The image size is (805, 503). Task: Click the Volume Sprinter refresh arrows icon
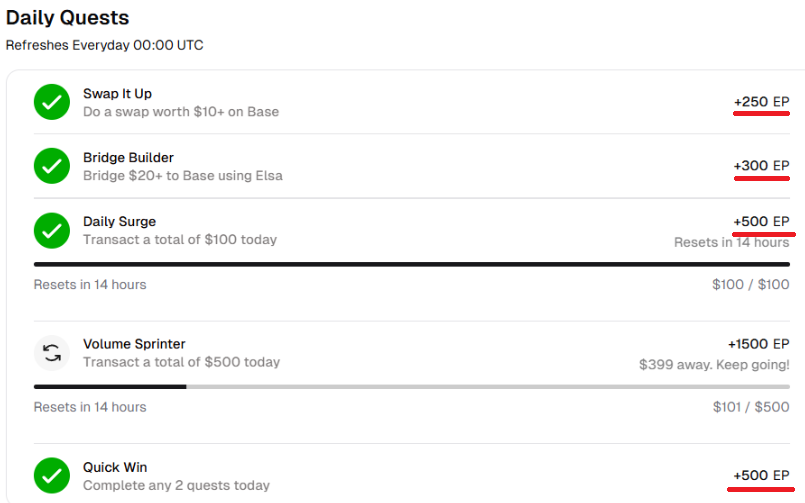point(52,353)
